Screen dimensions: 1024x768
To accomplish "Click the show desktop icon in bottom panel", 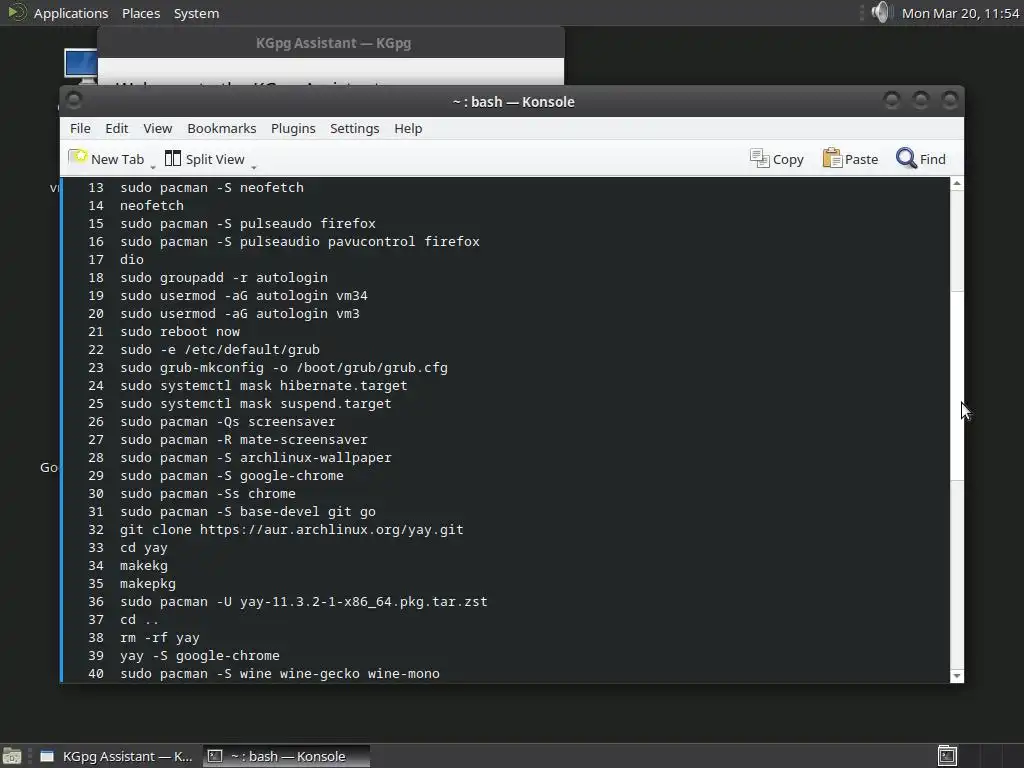I will click(x=12, y=756).
